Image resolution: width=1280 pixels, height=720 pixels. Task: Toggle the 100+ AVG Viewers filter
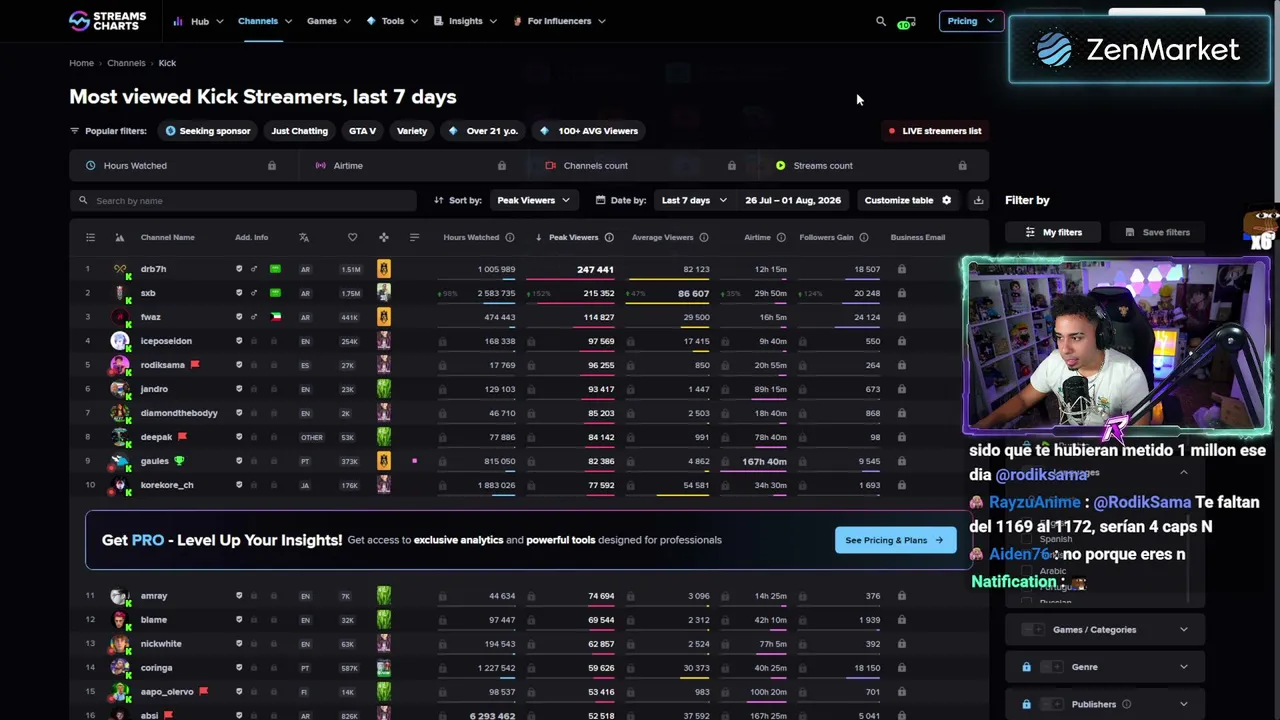click(x=589, y=131)
